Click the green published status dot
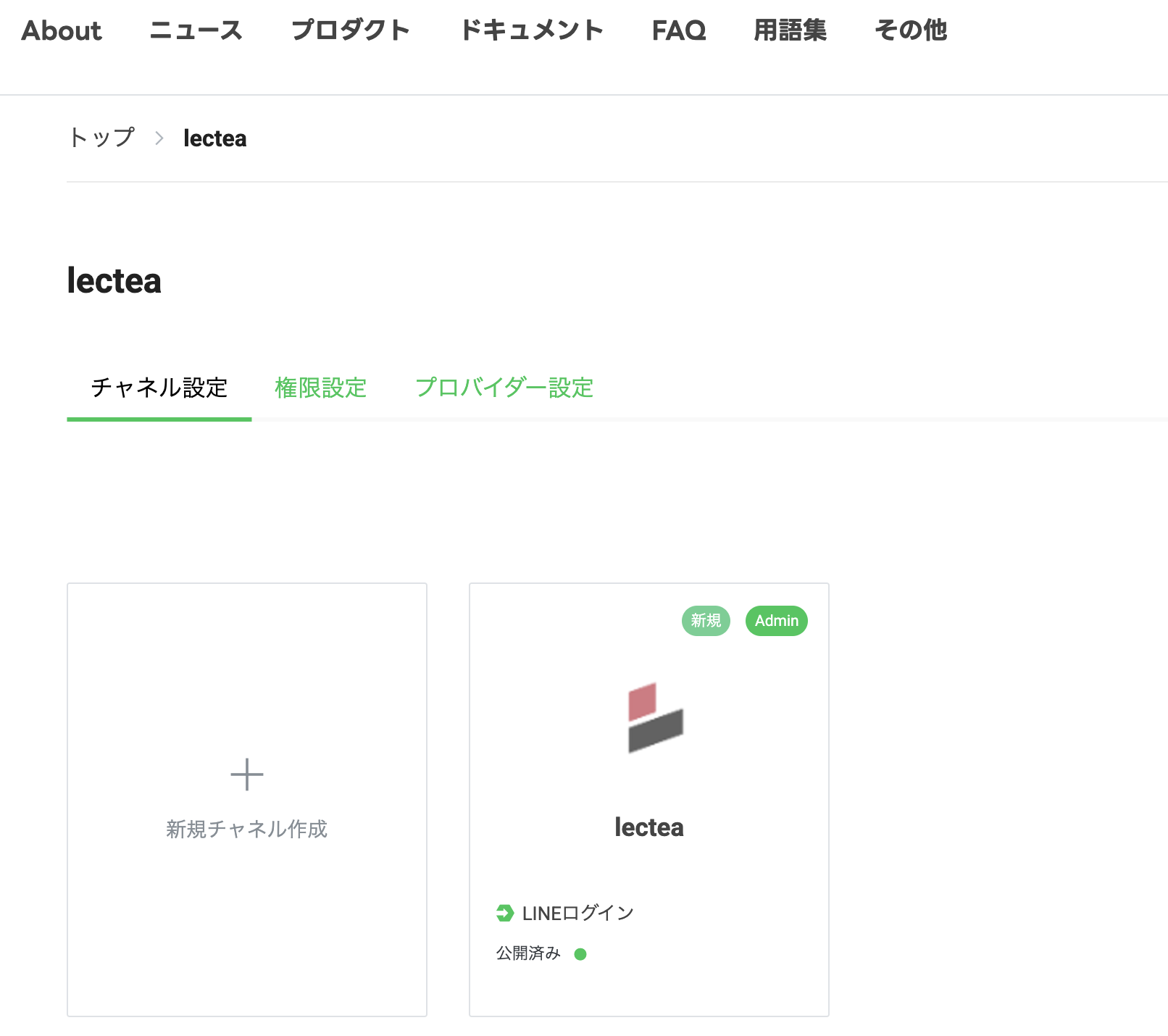The image size is (1168, 1036). tap(580, 953)
